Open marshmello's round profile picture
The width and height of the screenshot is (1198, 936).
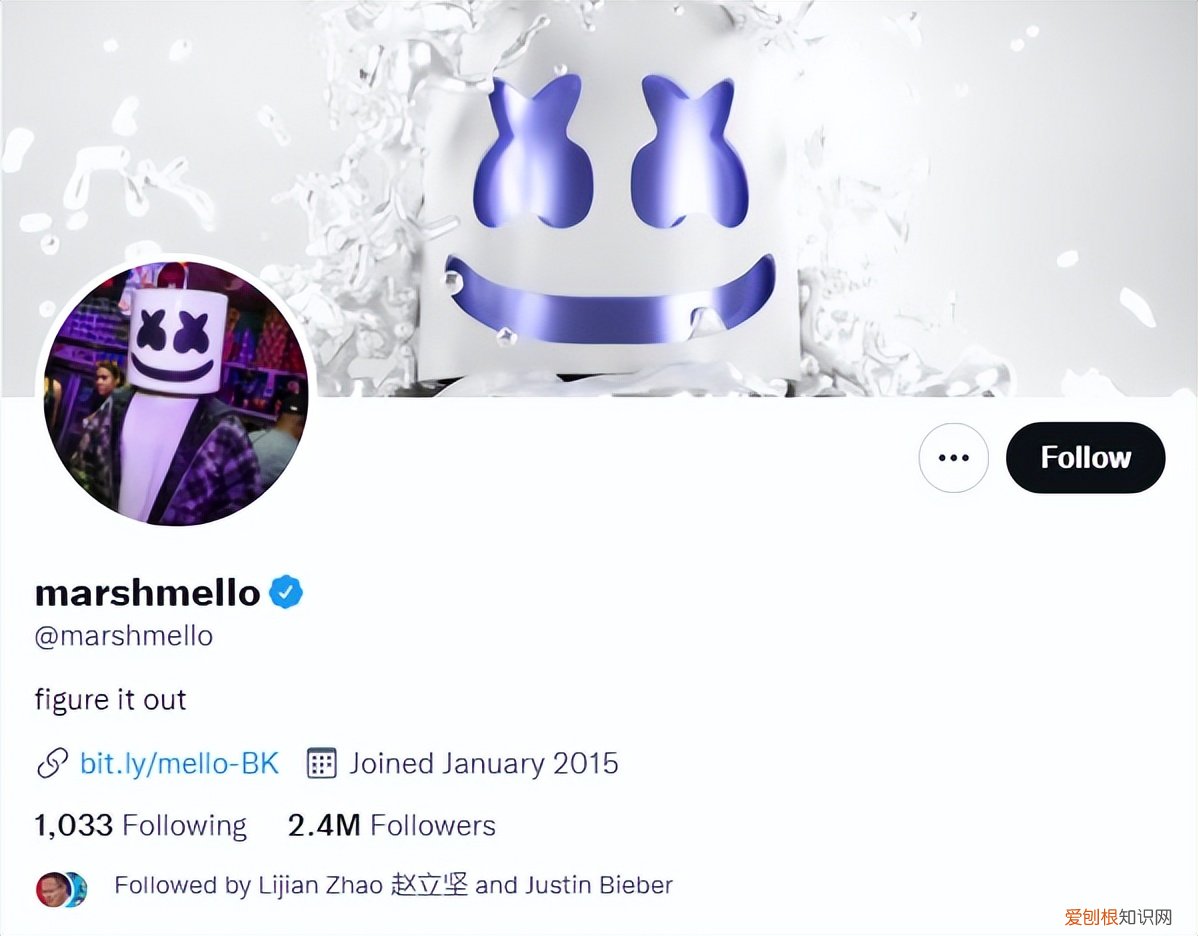(176, 394)
